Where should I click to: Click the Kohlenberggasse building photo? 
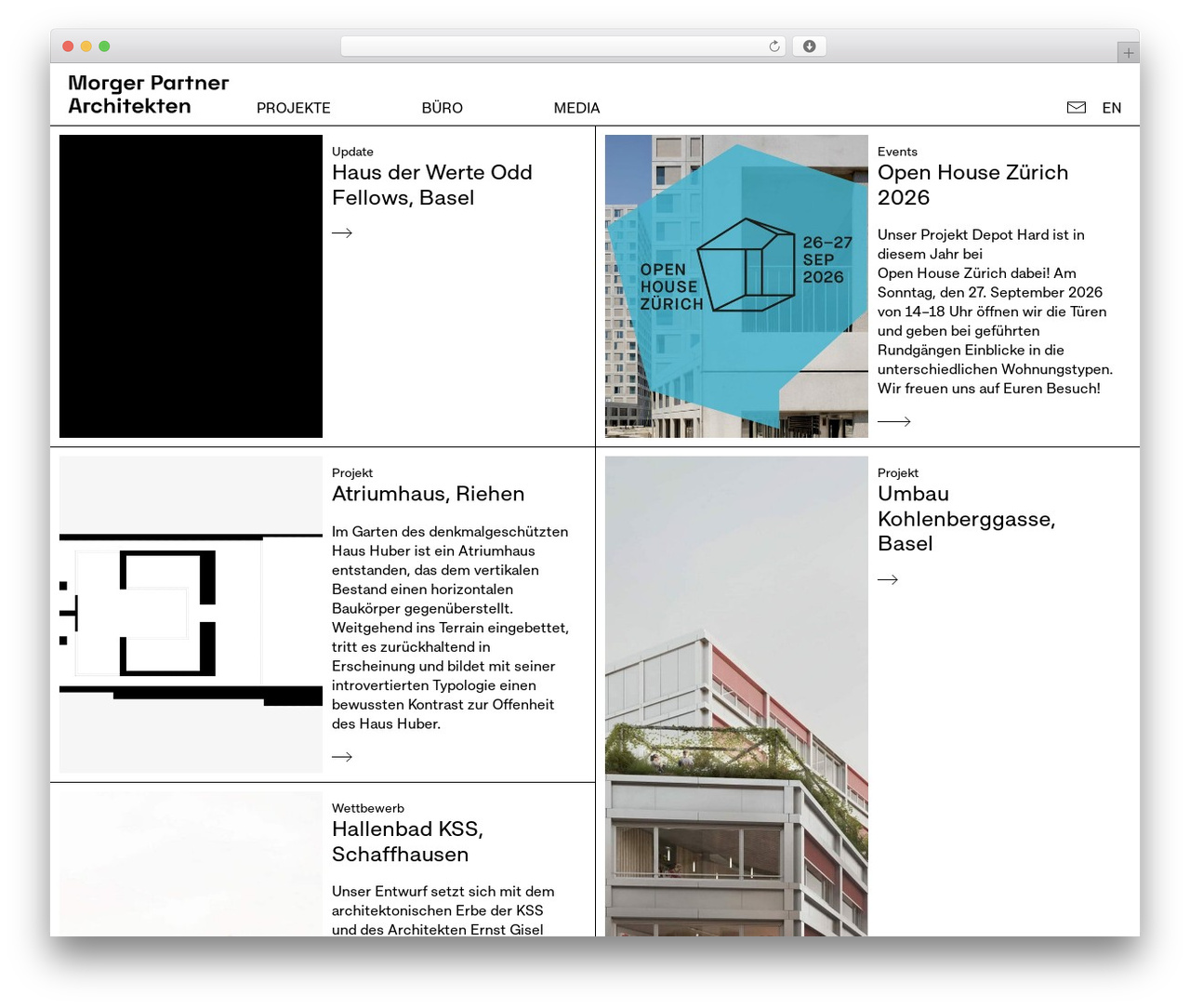[x=736, y=696]
